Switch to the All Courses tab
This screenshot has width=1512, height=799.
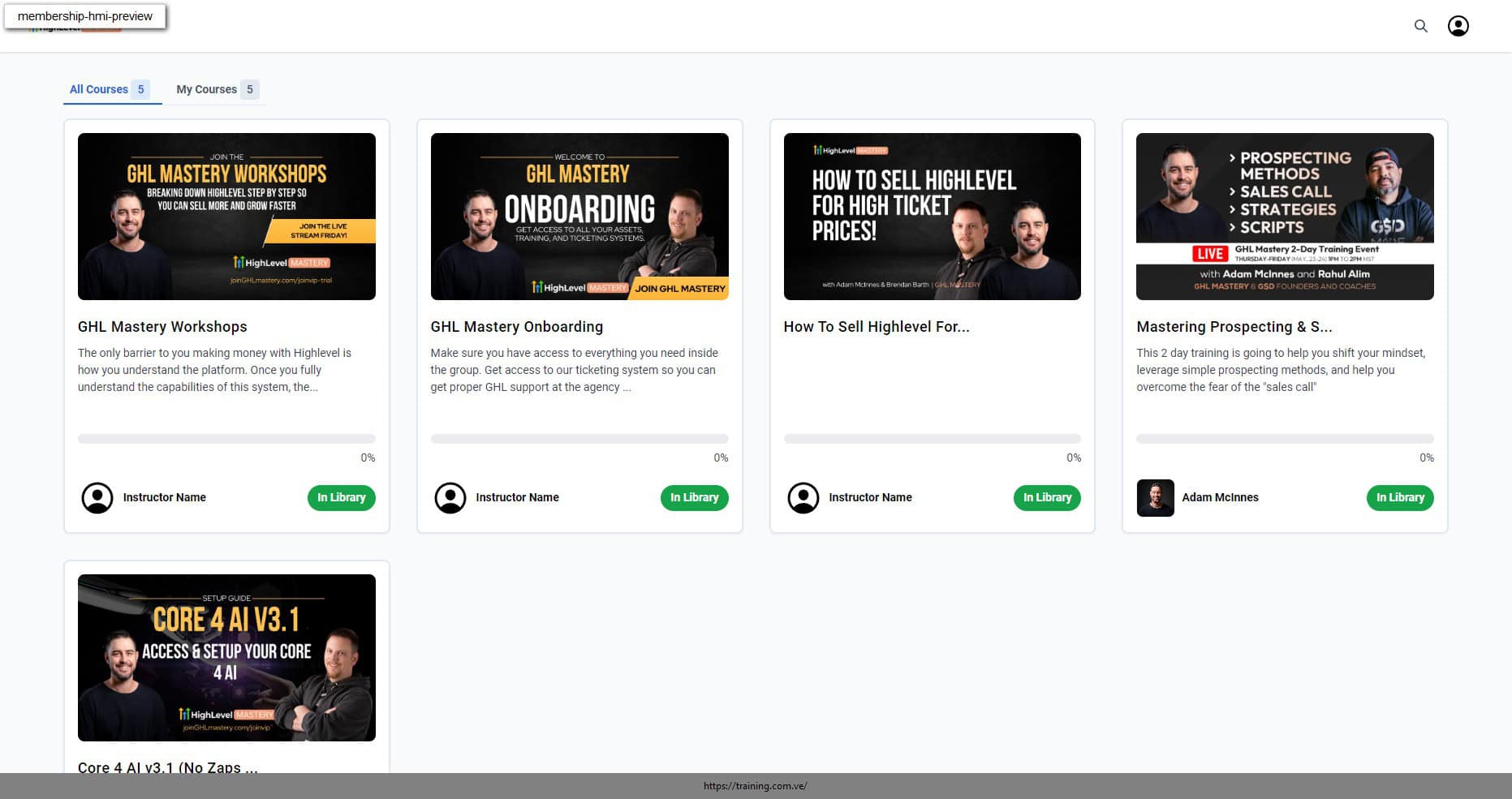(99, 89)
